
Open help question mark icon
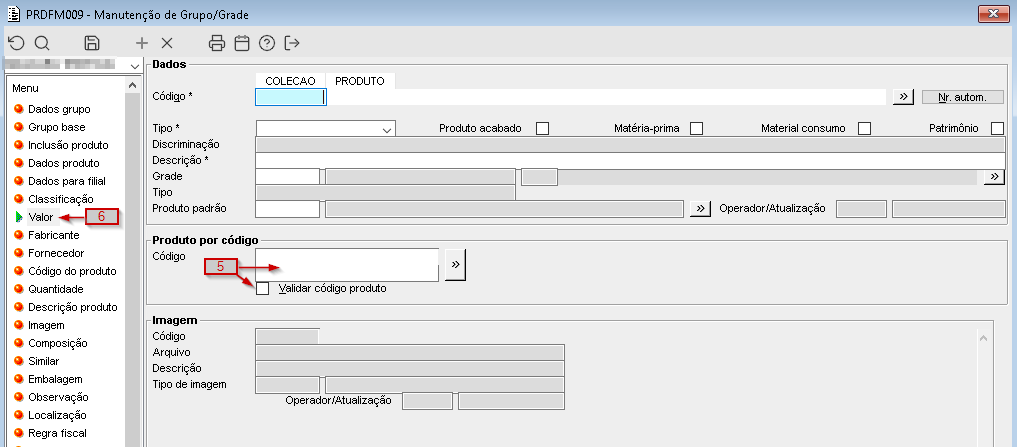coord(267,43)
